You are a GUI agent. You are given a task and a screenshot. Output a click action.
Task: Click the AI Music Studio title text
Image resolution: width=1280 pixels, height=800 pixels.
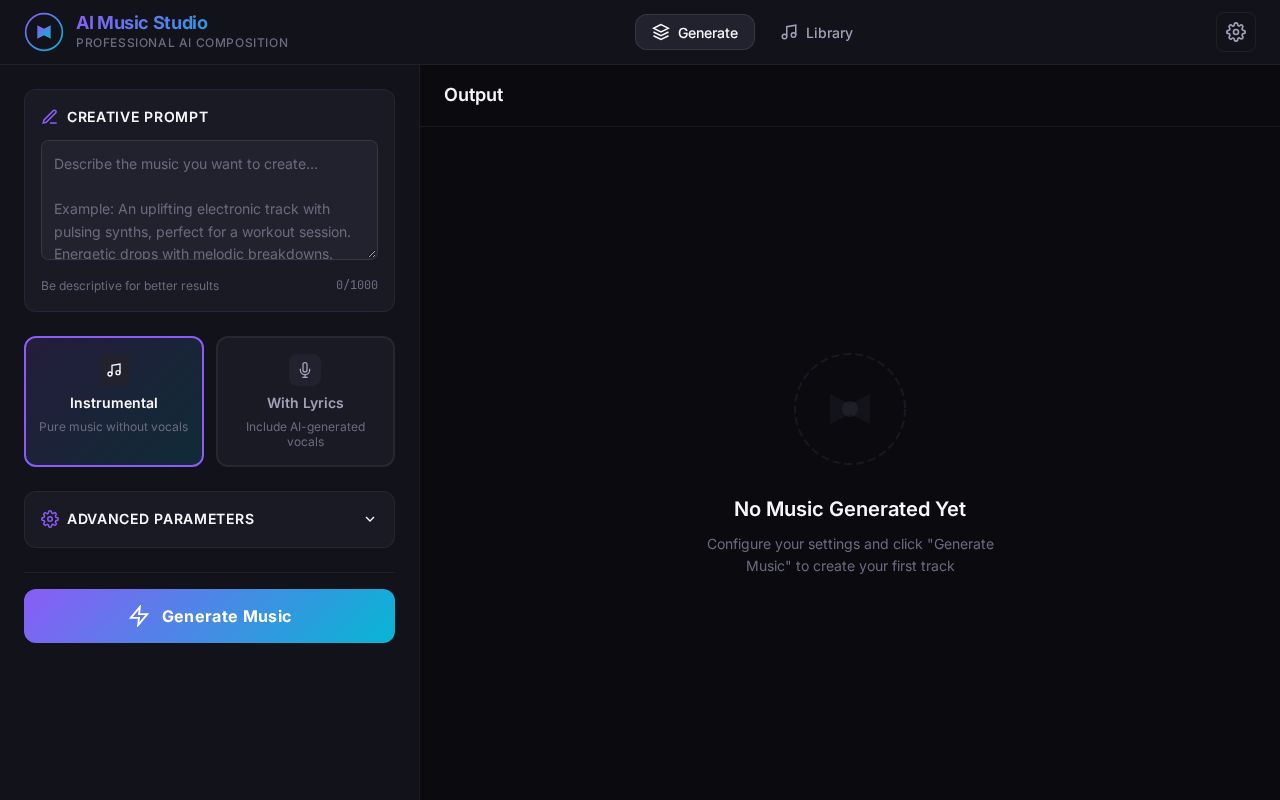[x=142, y=22]
